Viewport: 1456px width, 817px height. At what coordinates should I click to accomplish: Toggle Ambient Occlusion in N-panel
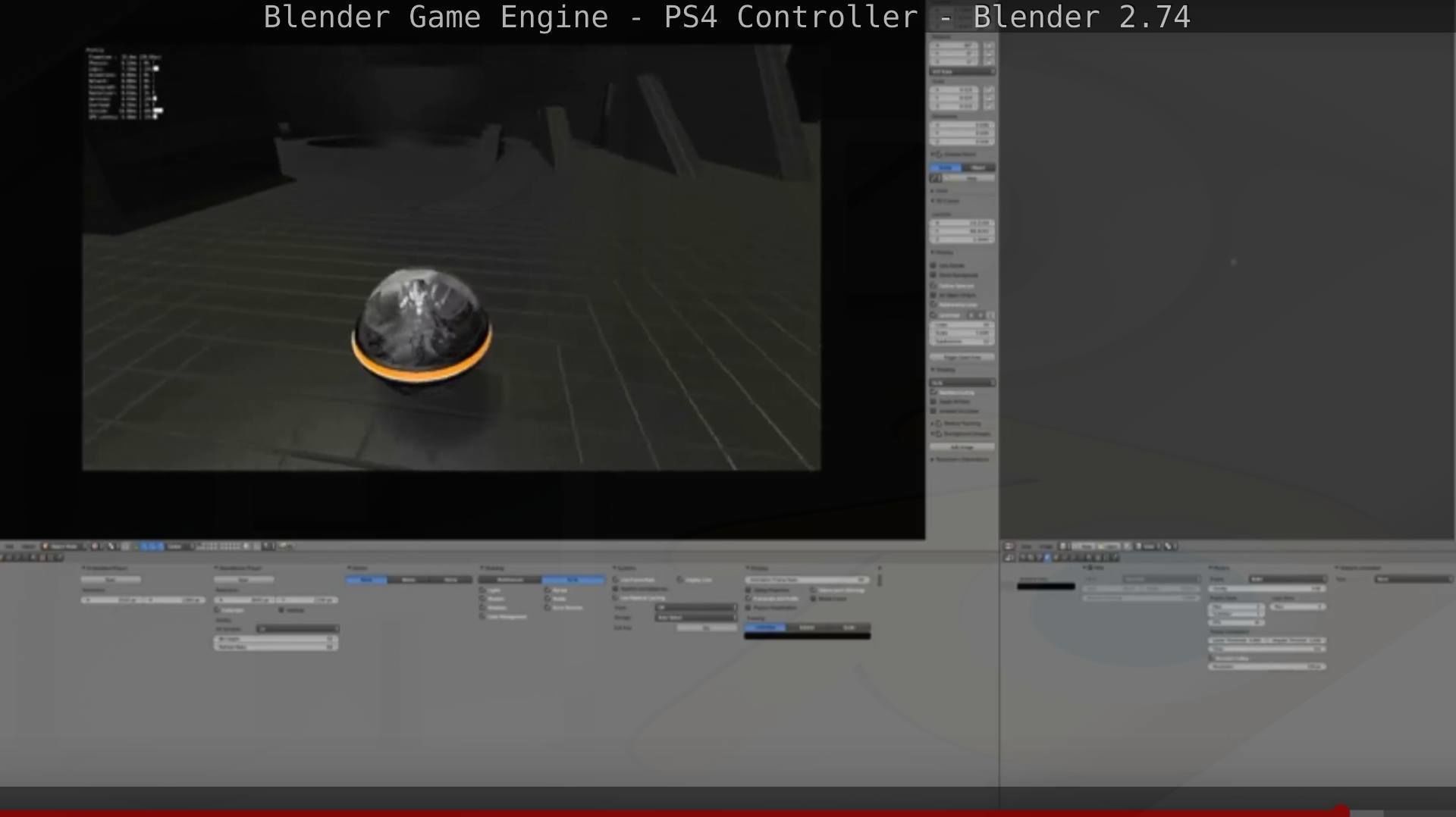click(934, 411)
